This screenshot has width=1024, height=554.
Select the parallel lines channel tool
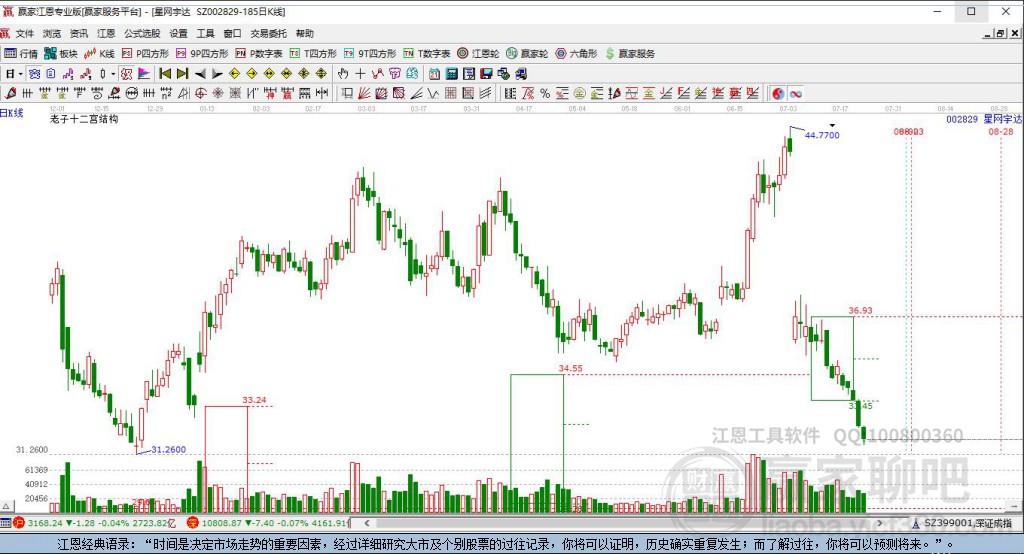point(485,94)
